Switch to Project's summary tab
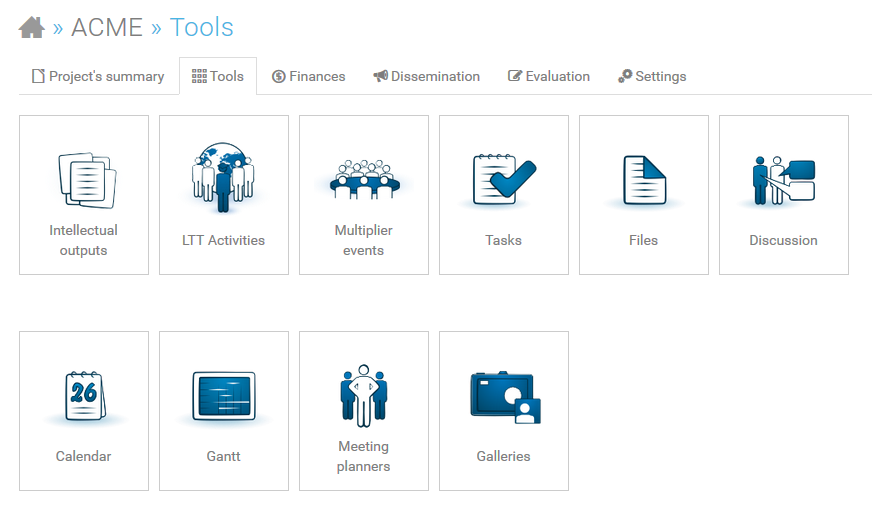This screenshot has width=872, height=516. point(98,76)
